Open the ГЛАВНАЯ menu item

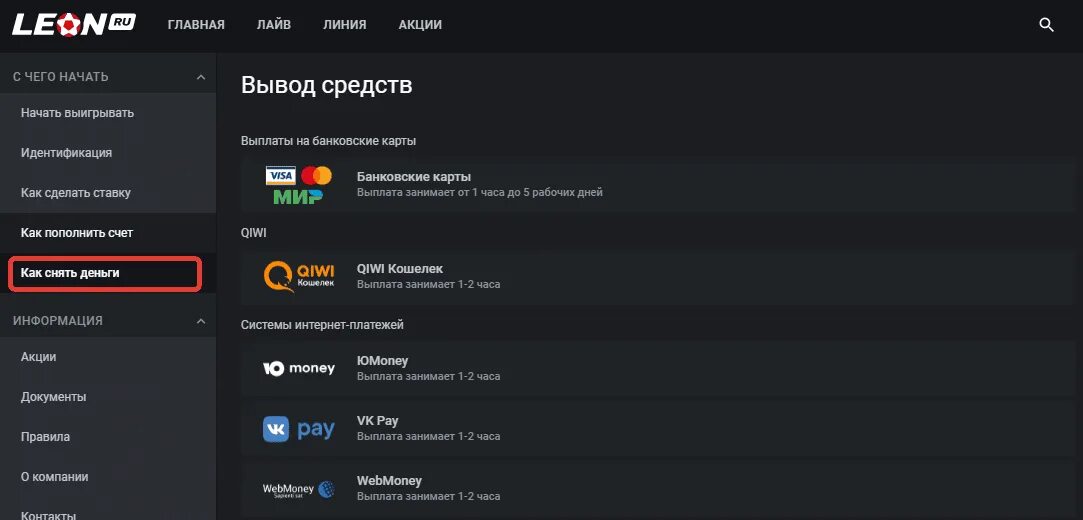pyautogui.click(x=196, y=25)
